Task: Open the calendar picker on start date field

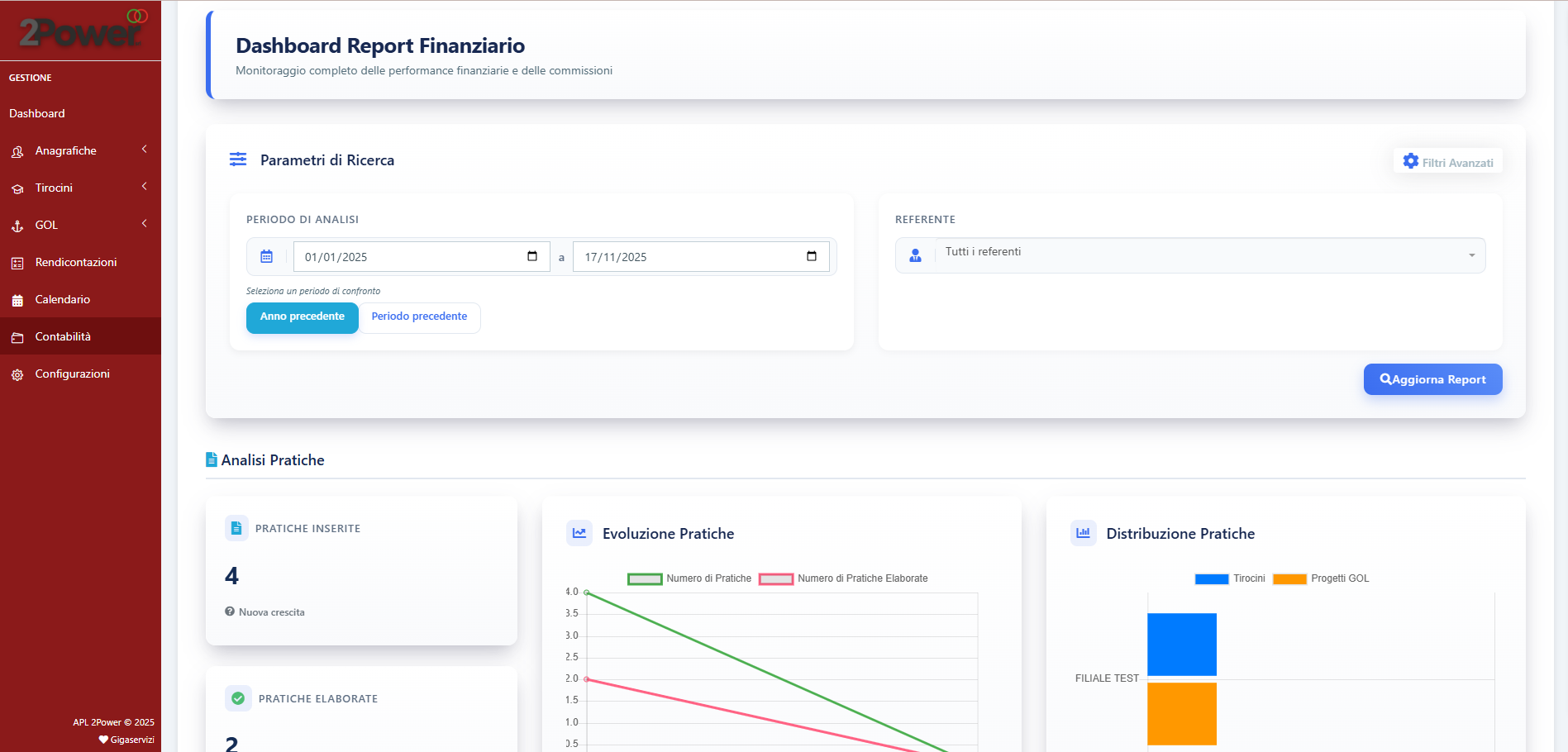Action: (x=532, y=256)
